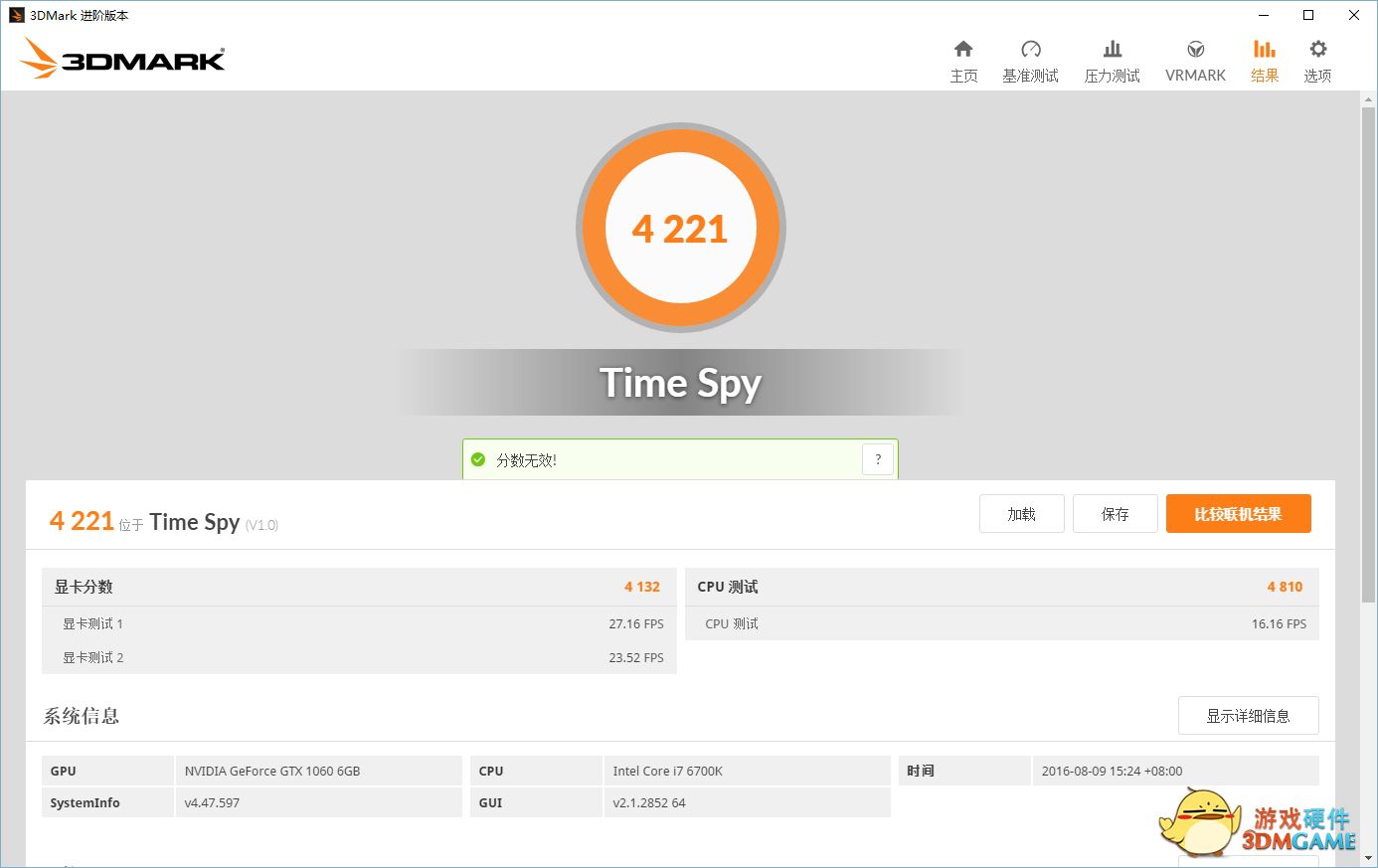Click the green check validity icon

pos(478,459)
